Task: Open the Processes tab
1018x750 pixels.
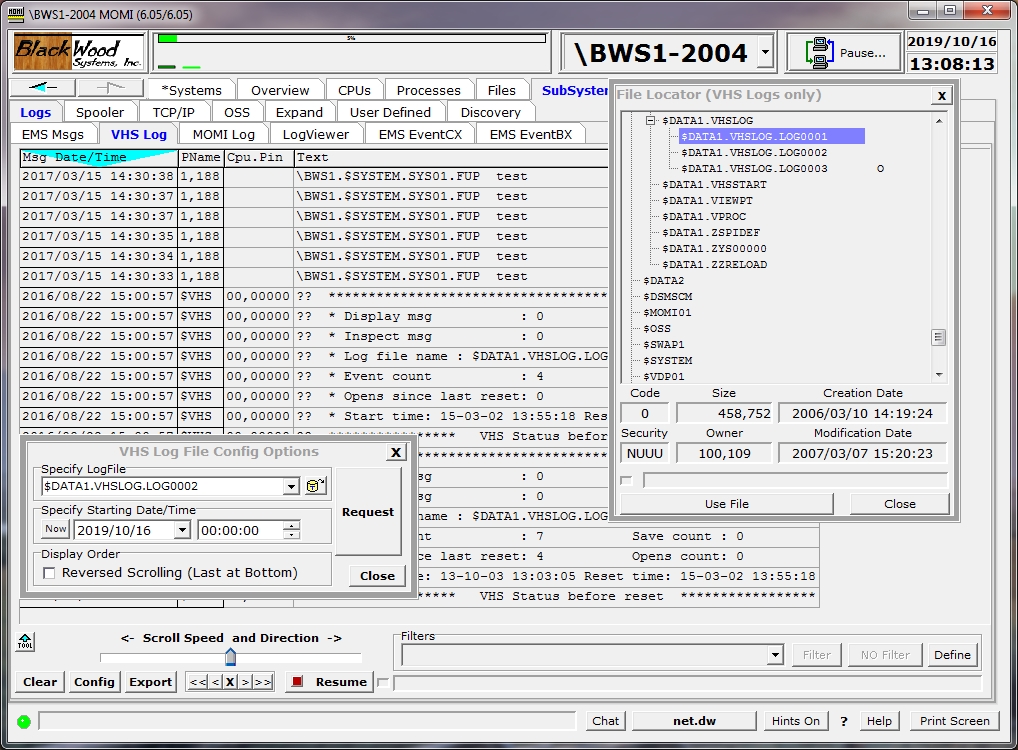Action: [428, 90]
